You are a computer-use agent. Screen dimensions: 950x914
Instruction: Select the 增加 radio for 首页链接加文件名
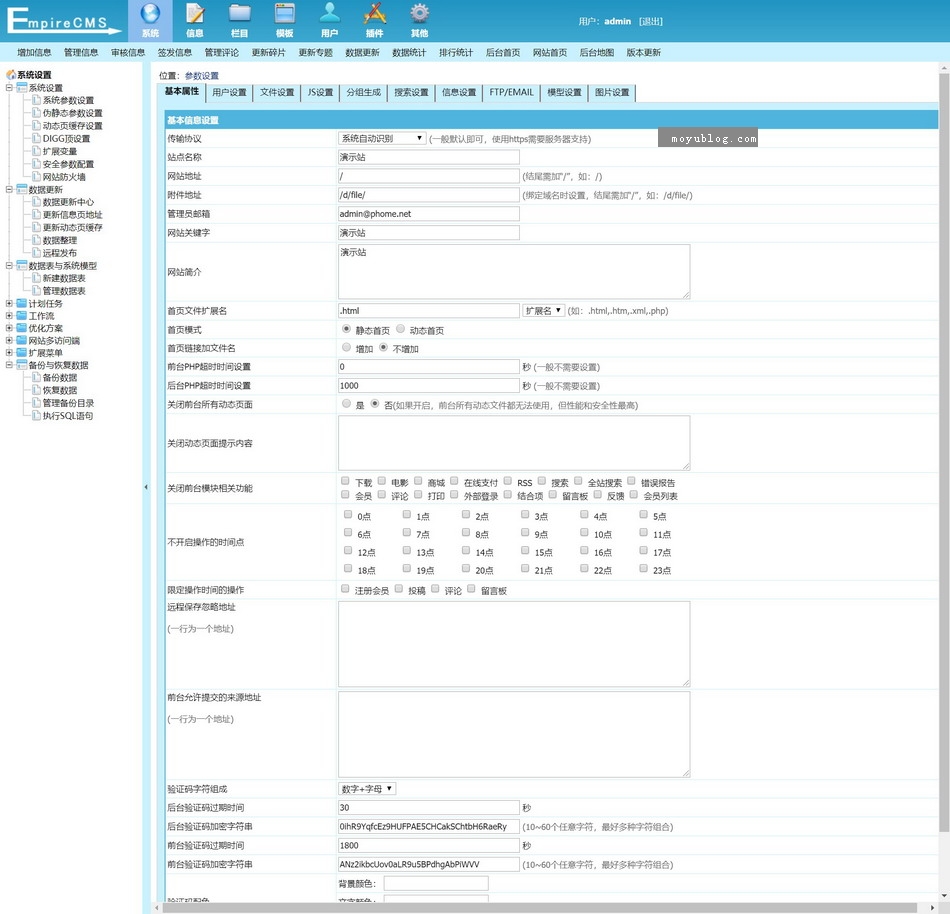click(x=347, y=348)
